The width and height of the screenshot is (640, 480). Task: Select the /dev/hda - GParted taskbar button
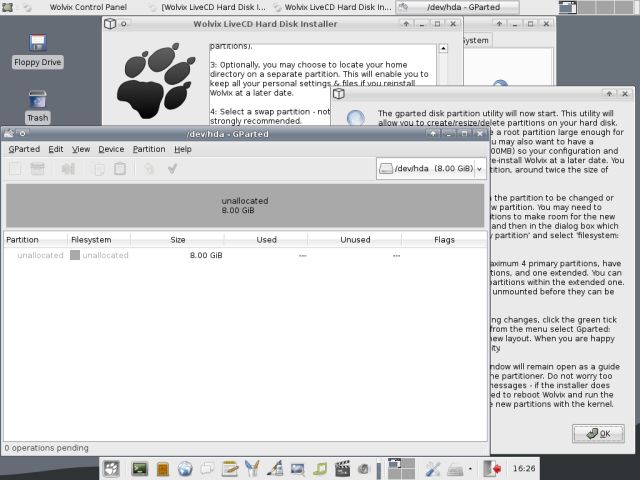[457, 7]
